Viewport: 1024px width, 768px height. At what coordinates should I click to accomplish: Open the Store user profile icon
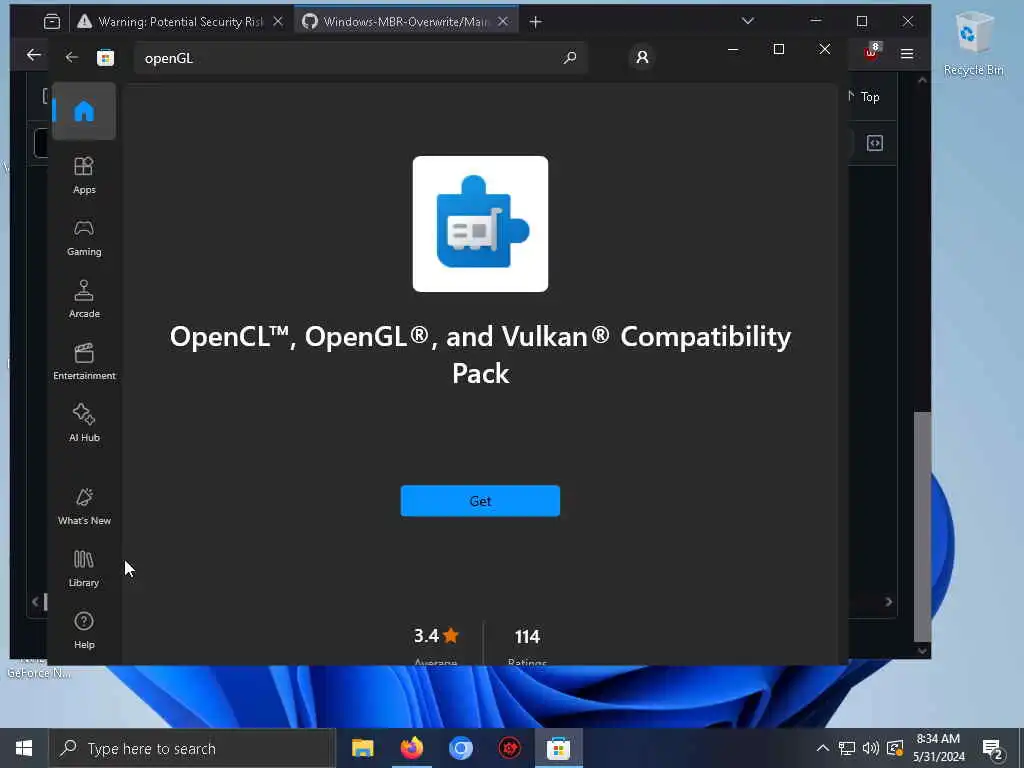642,57
